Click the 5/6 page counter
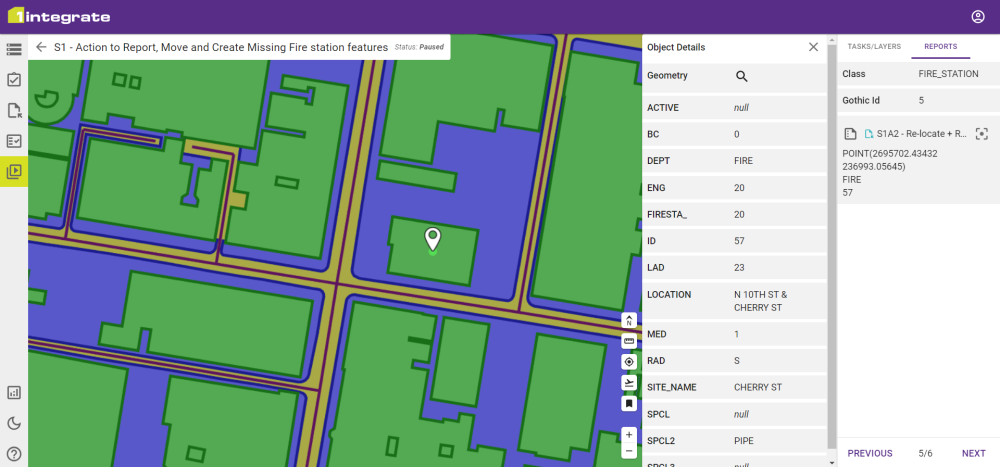The height and width of the screenshot is (467, 1000). tap(925, 454)
